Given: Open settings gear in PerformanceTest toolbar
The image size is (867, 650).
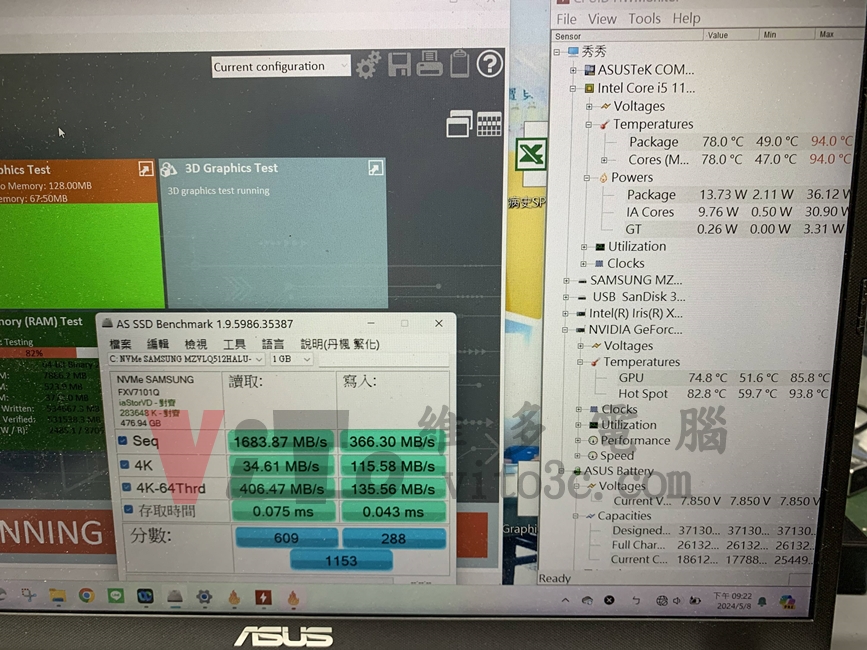Looking at the screenshot, I should [368, 65].
